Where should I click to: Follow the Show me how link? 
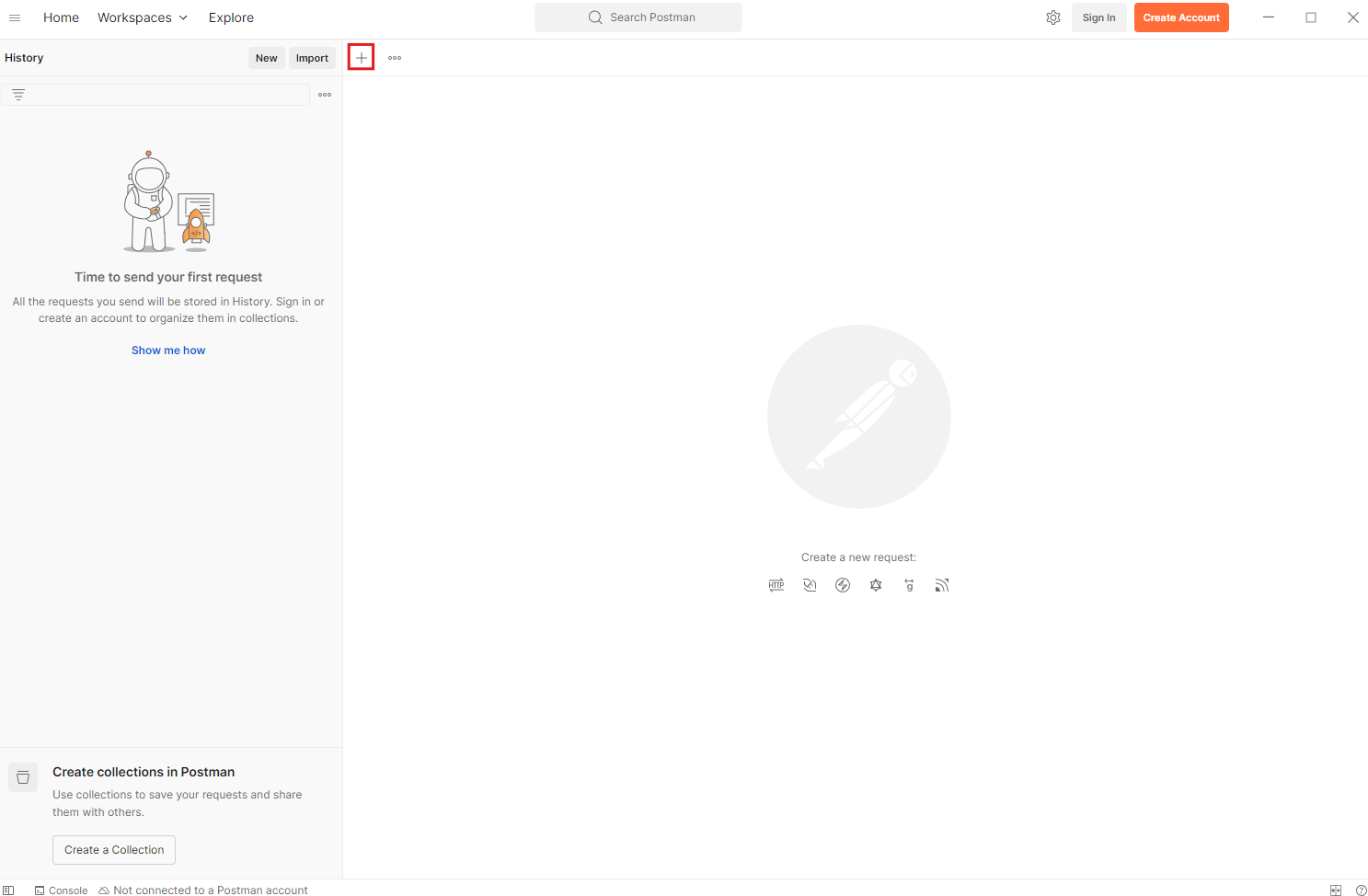[168, 350]
